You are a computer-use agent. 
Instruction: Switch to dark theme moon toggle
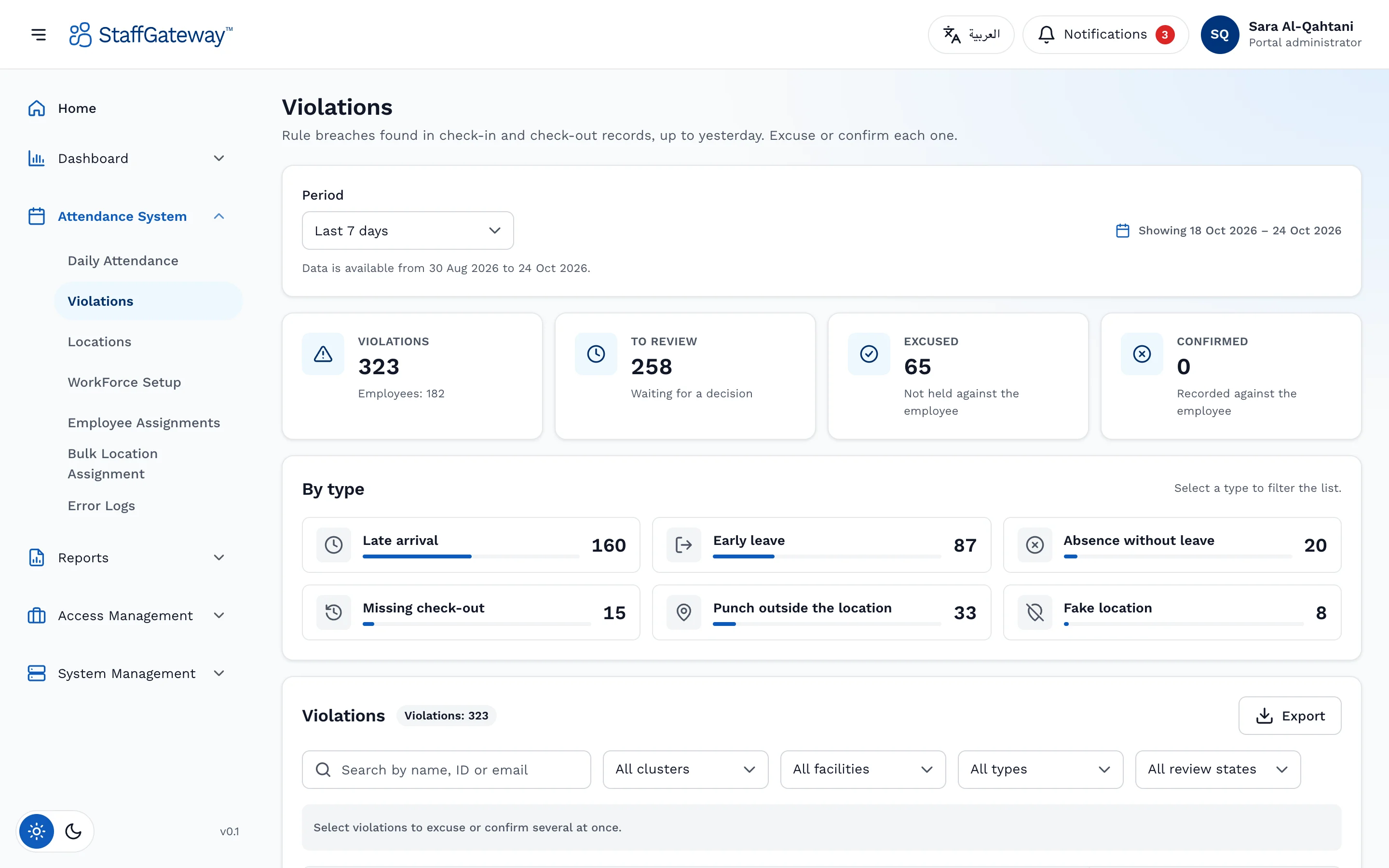[73, 831]
